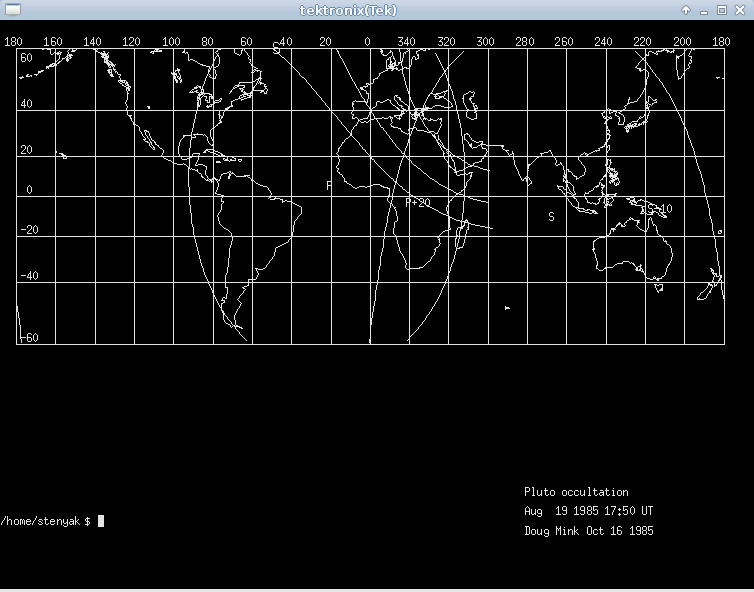Click longitude label 160 on top axis
This screenshot has height=592, width=754.
tap(53, 42)
